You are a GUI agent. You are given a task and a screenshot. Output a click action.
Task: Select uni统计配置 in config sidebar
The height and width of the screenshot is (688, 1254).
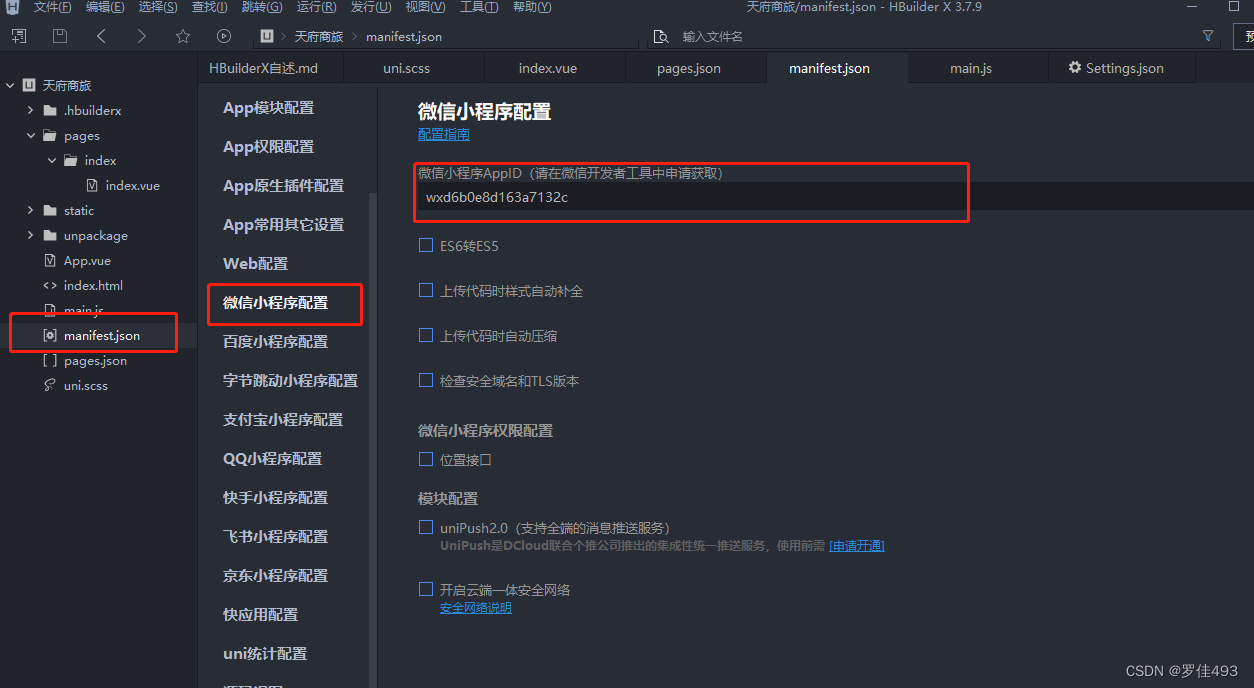click(x=265, y=653)
